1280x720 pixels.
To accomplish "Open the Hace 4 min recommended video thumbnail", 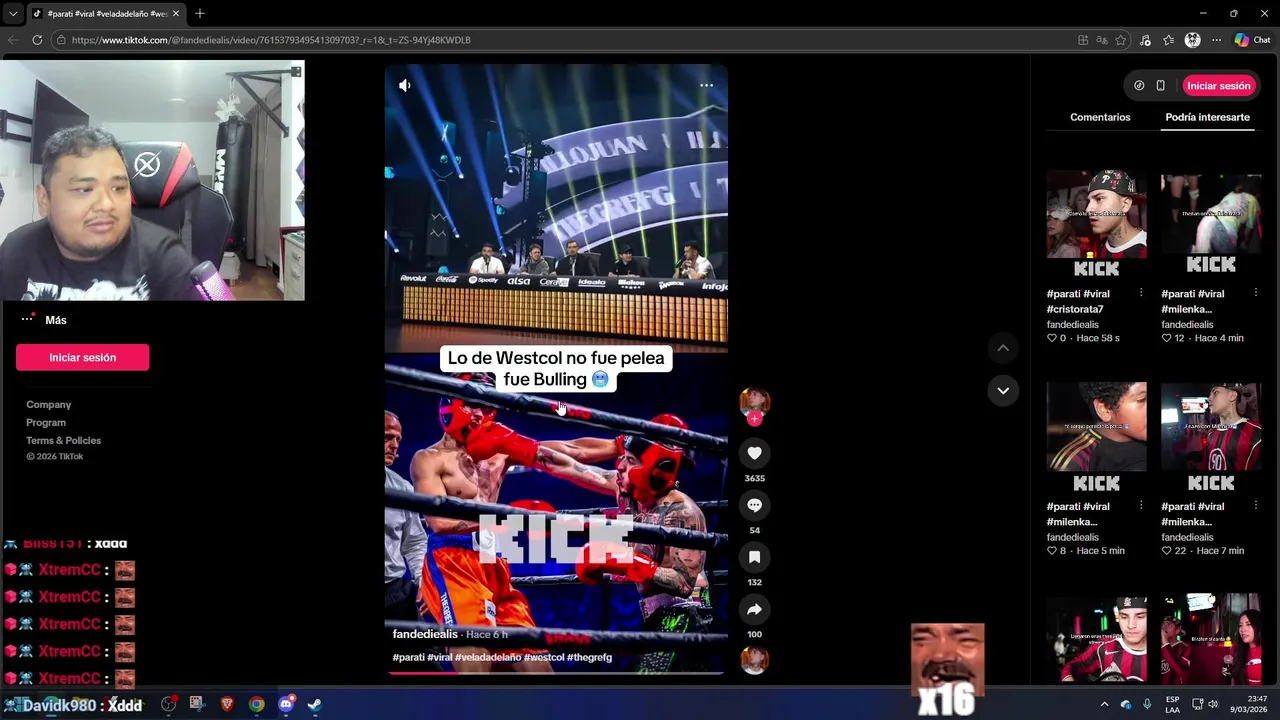I will [1211, 223].
